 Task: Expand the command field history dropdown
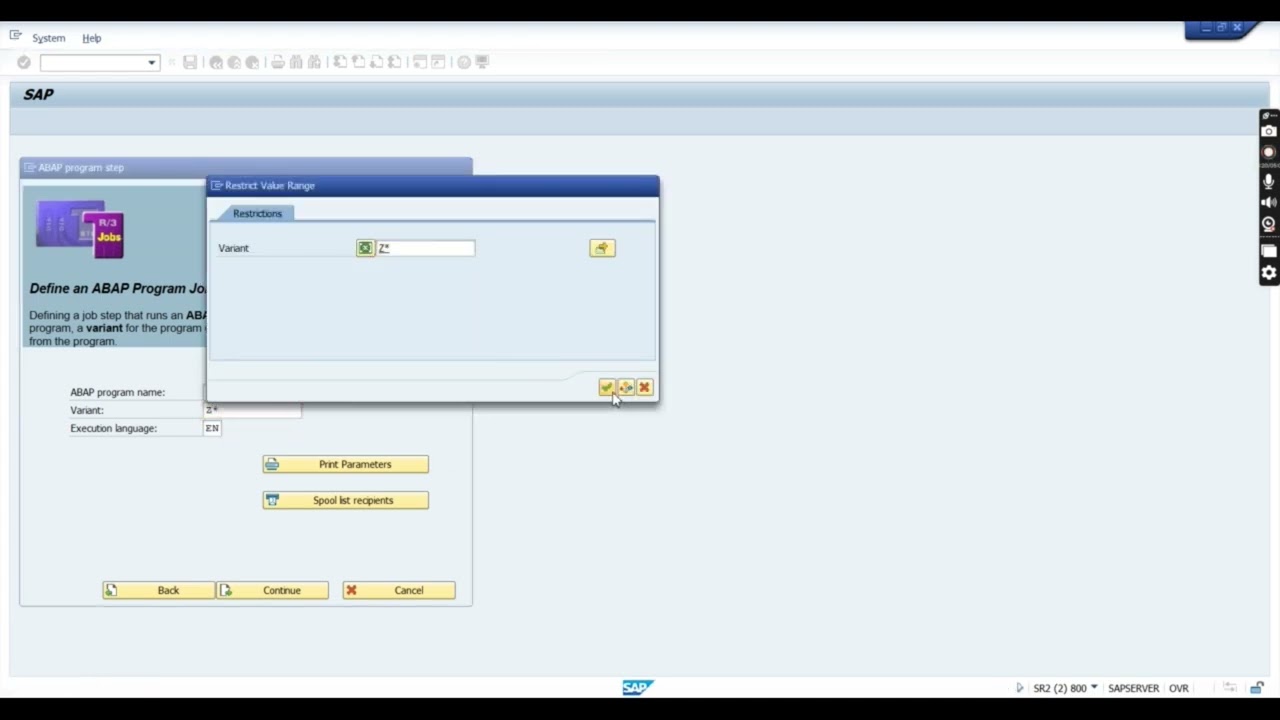point(152,62)
